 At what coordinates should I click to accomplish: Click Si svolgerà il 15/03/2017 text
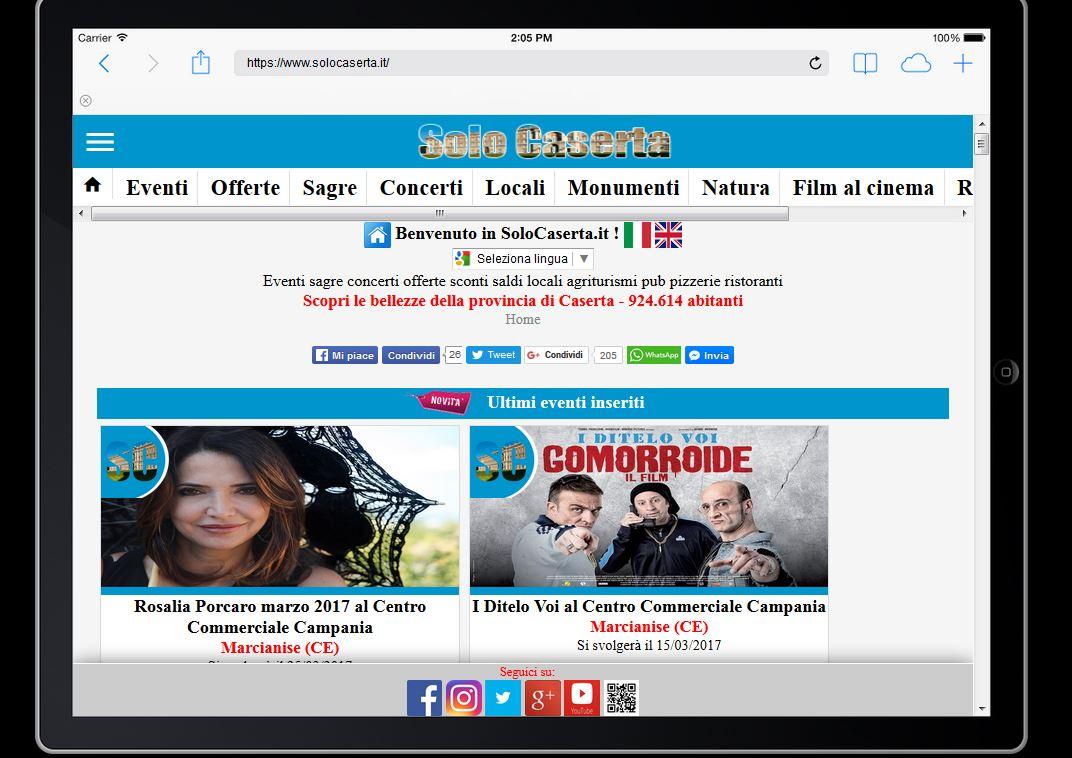649,645
